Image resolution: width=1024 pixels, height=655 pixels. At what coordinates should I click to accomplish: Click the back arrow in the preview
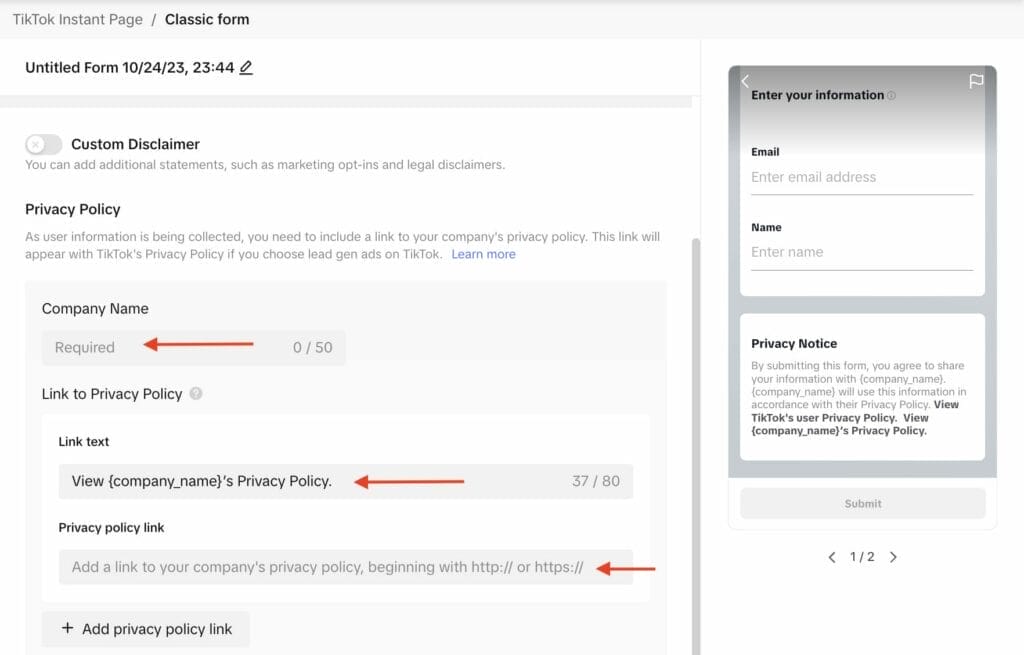[x=745, y=81]
